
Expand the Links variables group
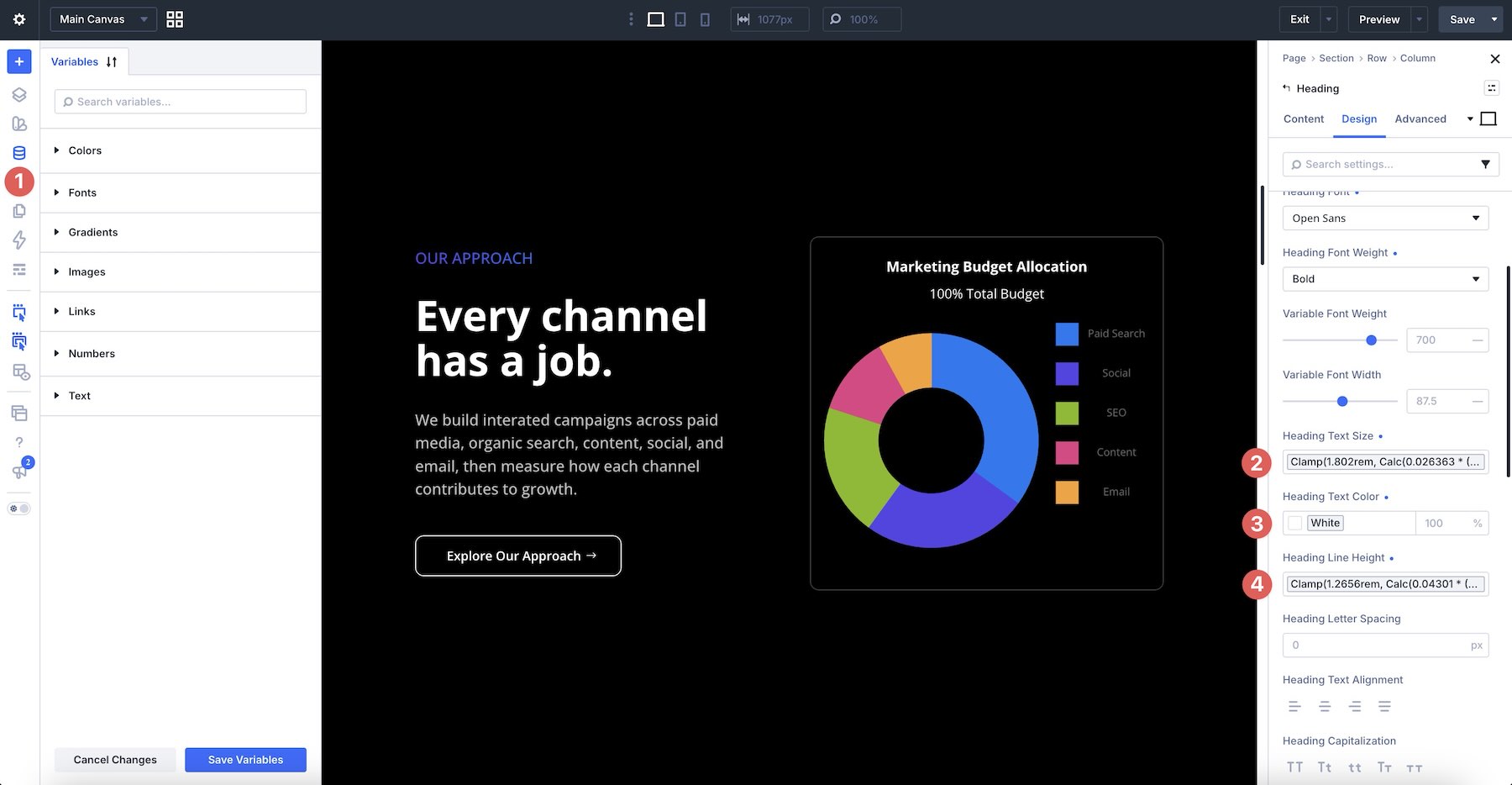pyautogui.click(x=181, y=311)
